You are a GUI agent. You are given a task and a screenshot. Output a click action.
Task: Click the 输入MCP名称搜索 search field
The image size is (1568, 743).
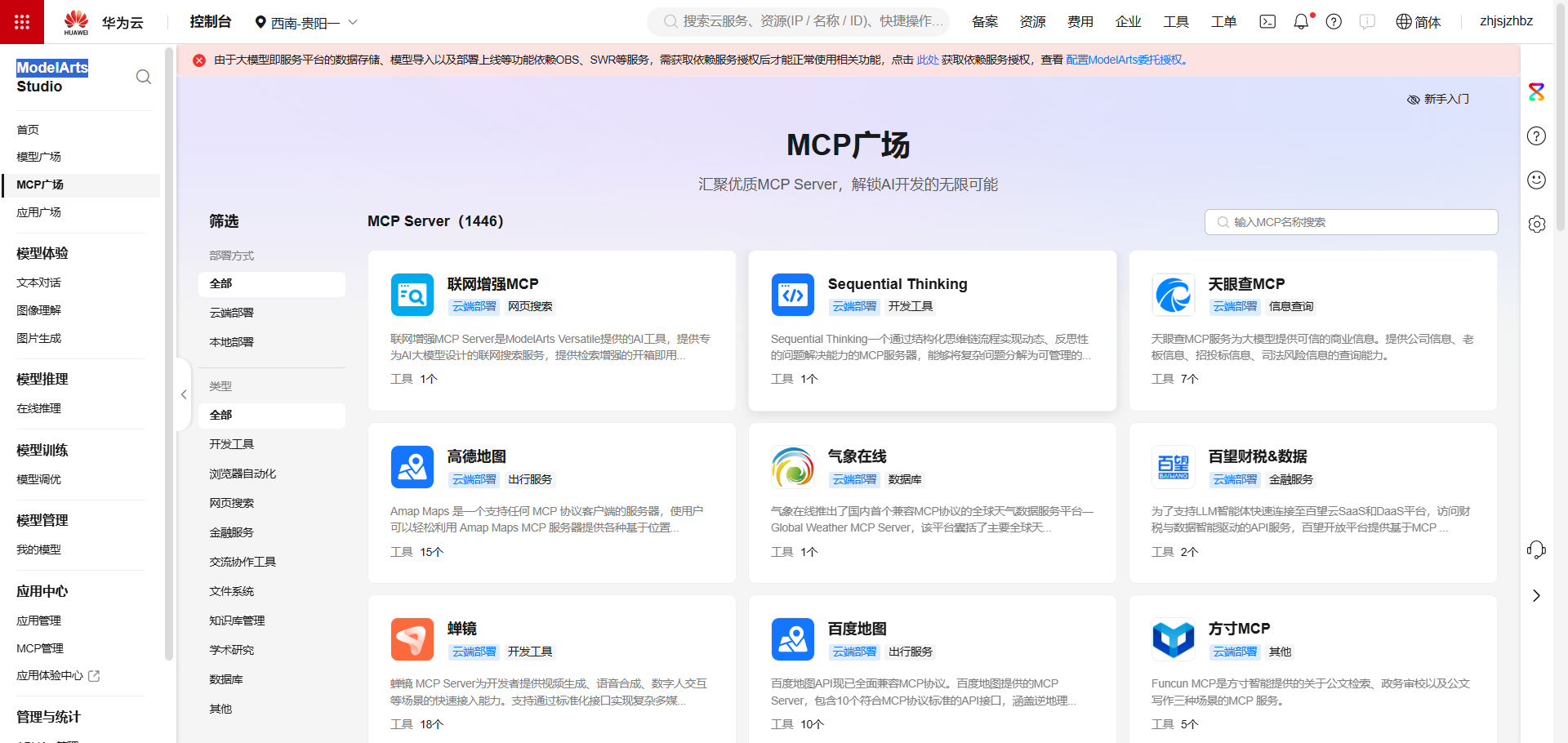[1352, 222]
